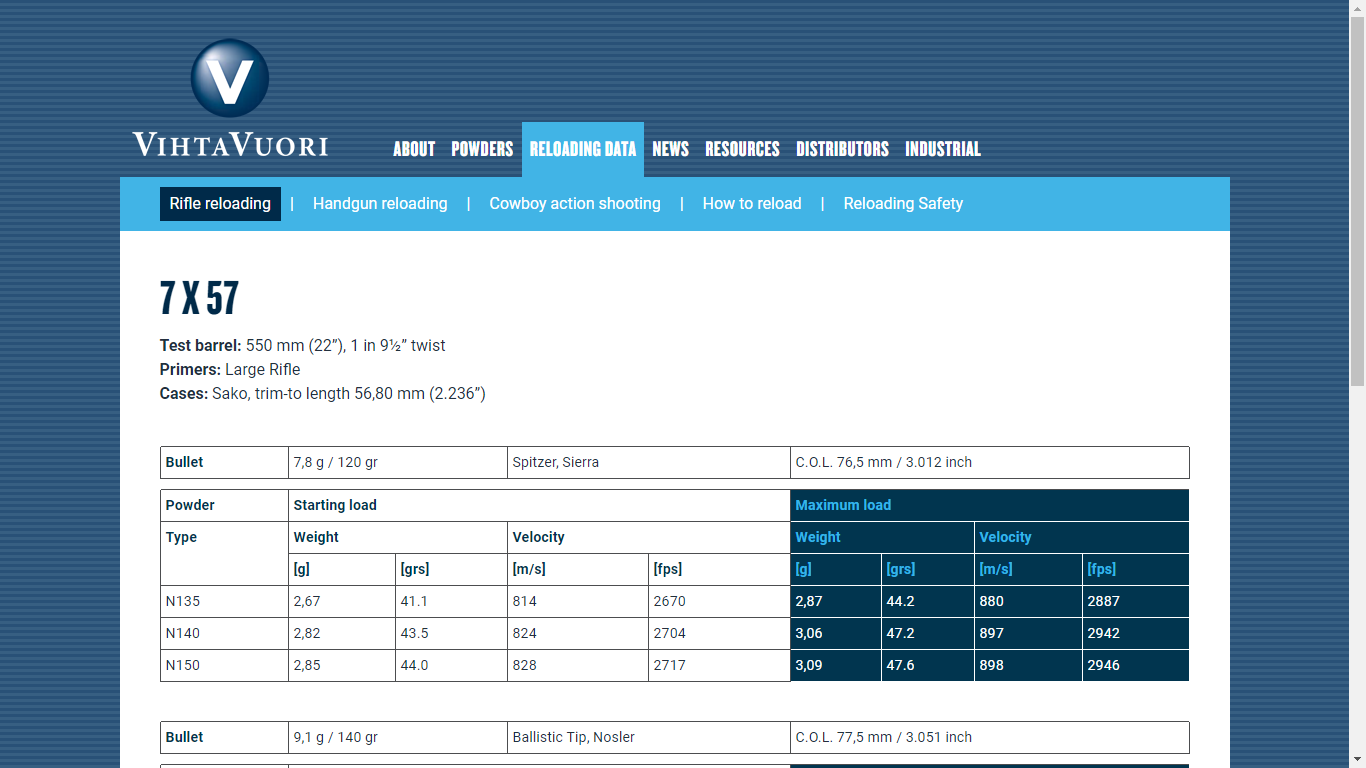
Task: Click C.O.L. 77,5 mm / 3.051 inch cell
Action: coord(990,738)
